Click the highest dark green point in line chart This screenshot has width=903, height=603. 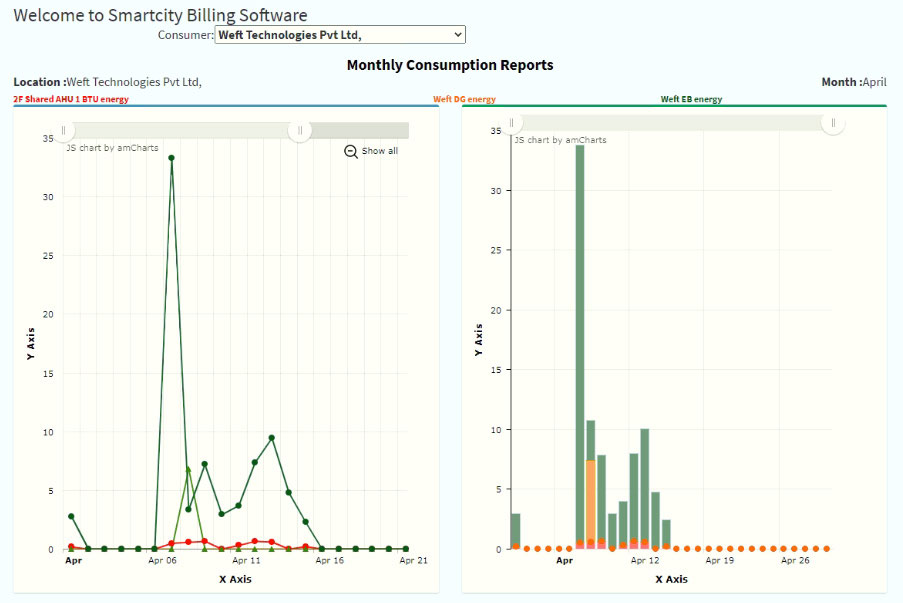(x=171, y=158)
